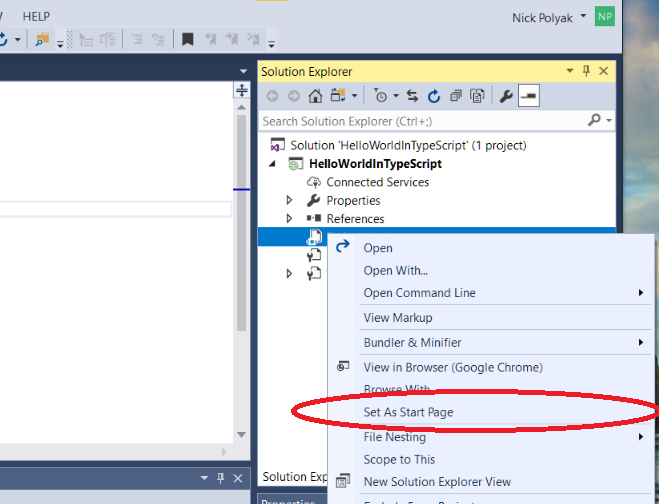Select Connected Services in the tree
Screen dimensions: 659x504
377,182
